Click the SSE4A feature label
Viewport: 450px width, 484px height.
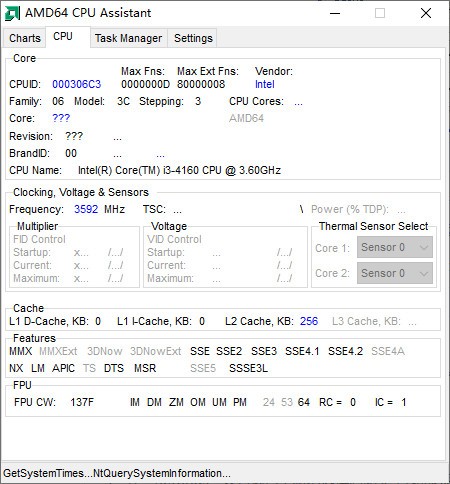[x=388, y=351]
